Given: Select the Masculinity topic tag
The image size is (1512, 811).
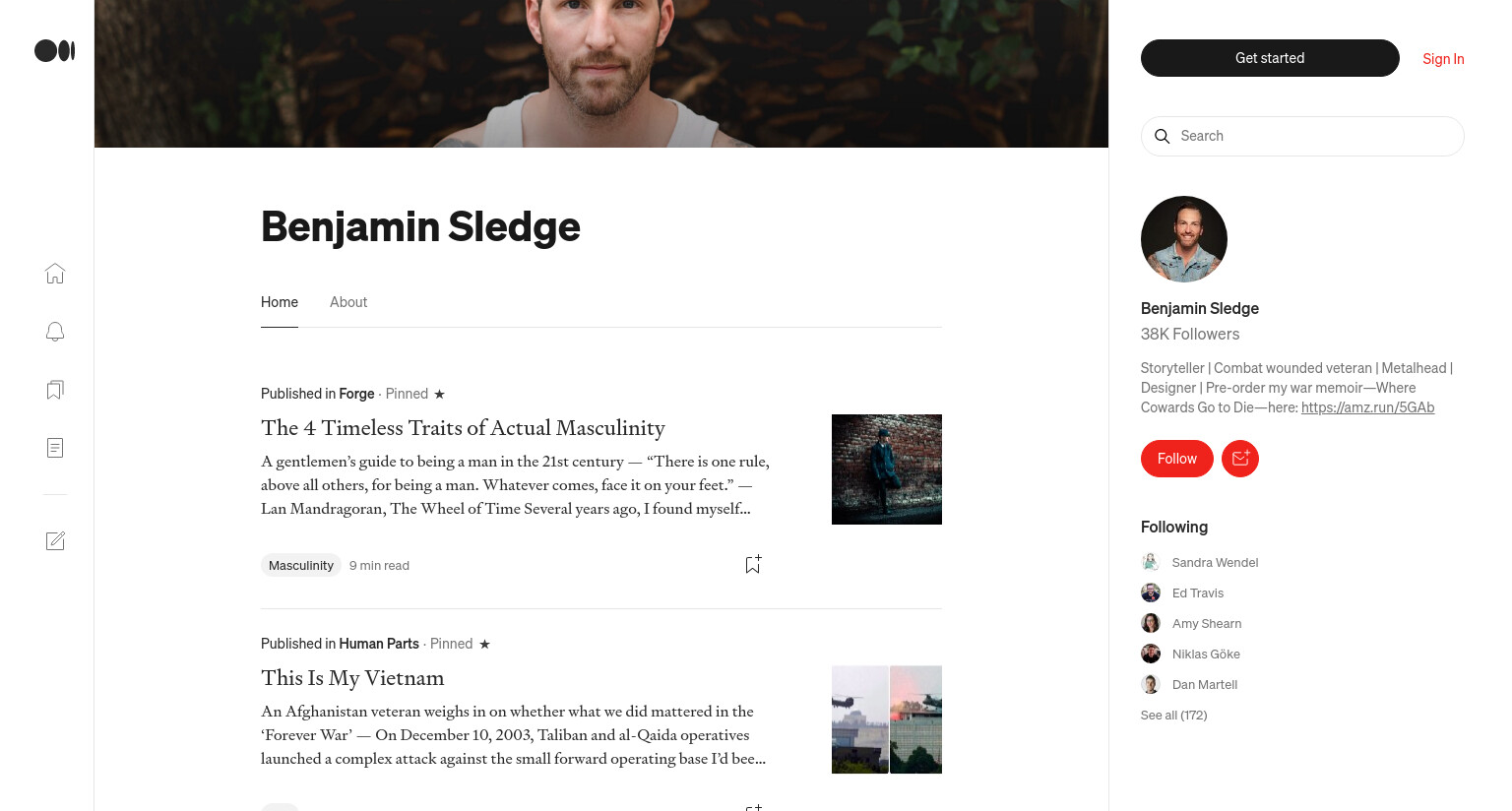Looking at the screenshot, I should click(x=301, y=565).
